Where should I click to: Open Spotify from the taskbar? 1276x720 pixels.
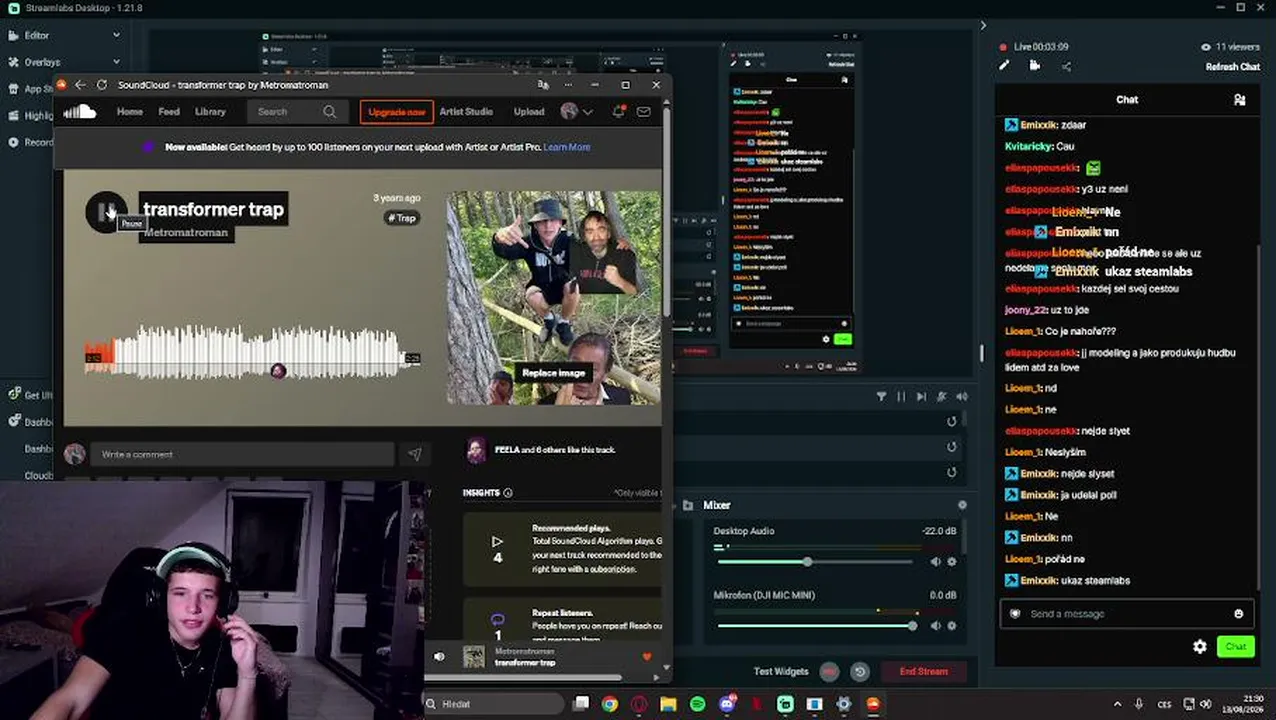[697, 704]
